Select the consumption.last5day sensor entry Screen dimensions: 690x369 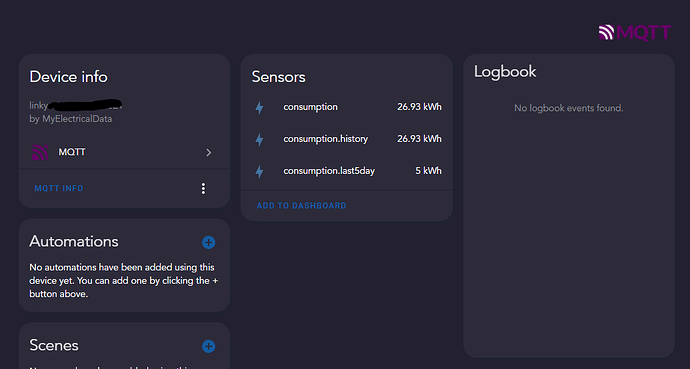point(347,171)
